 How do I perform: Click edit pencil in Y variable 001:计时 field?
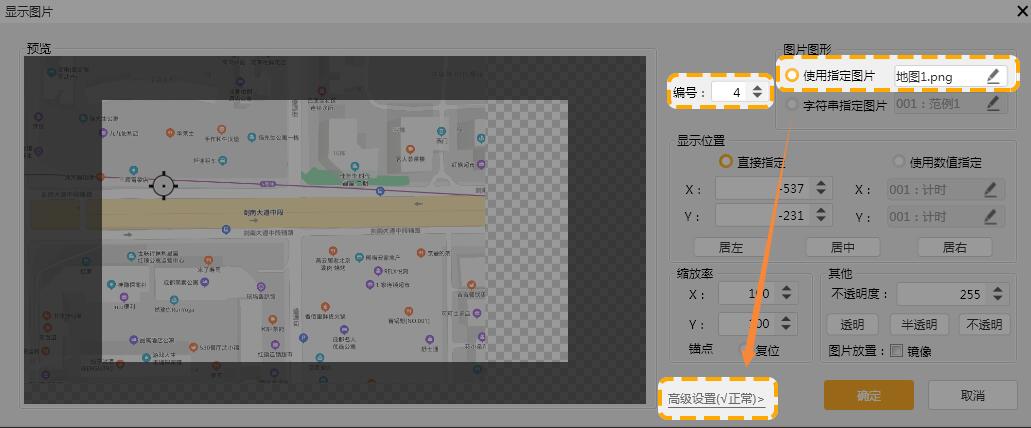(x=992, y=216)
